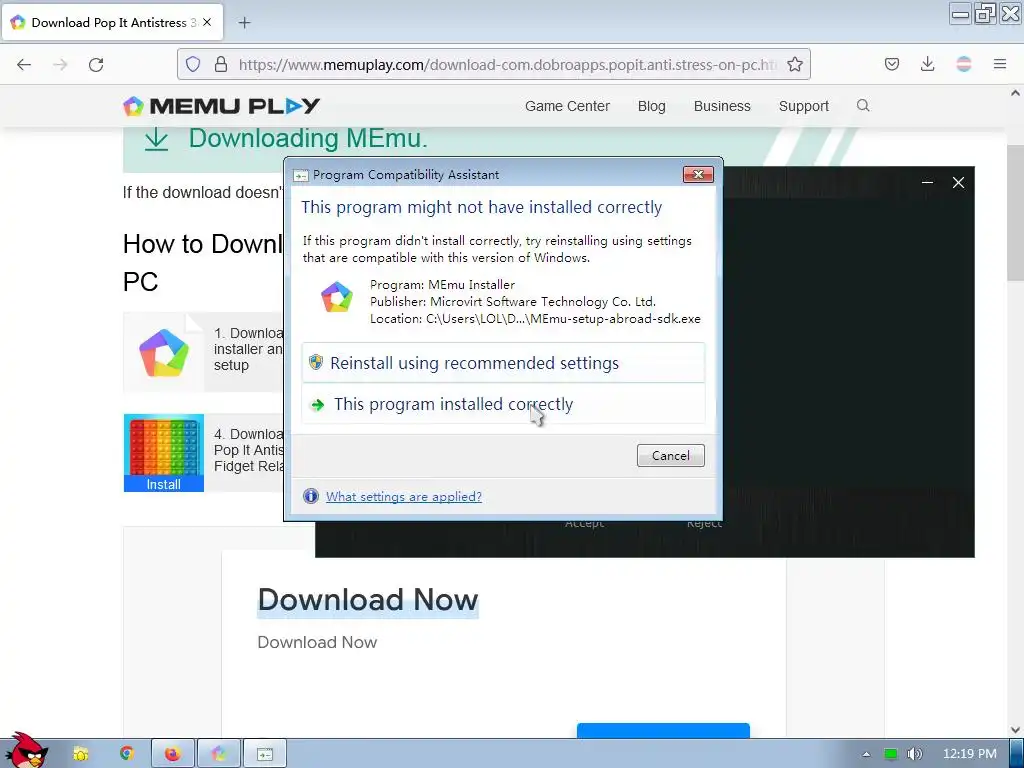Click Cancel in Program Compatibility Assistant

tap(671, 456)
